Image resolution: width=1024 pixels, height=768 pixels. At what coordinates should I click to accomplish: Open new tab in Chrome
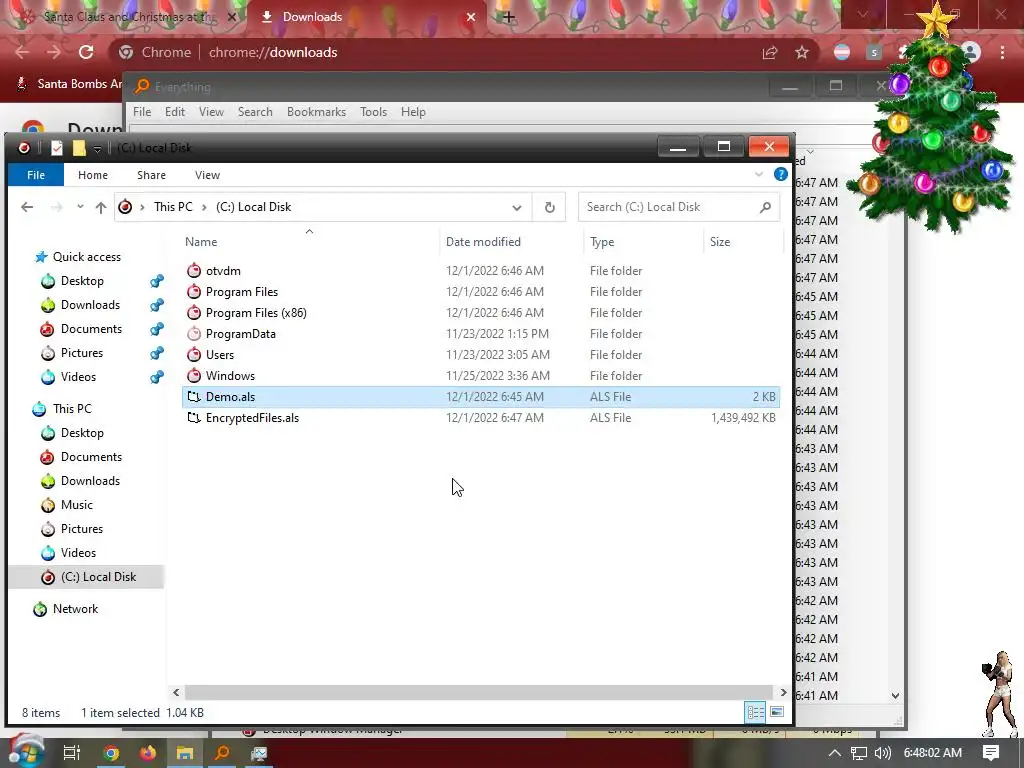pos(509,17)
